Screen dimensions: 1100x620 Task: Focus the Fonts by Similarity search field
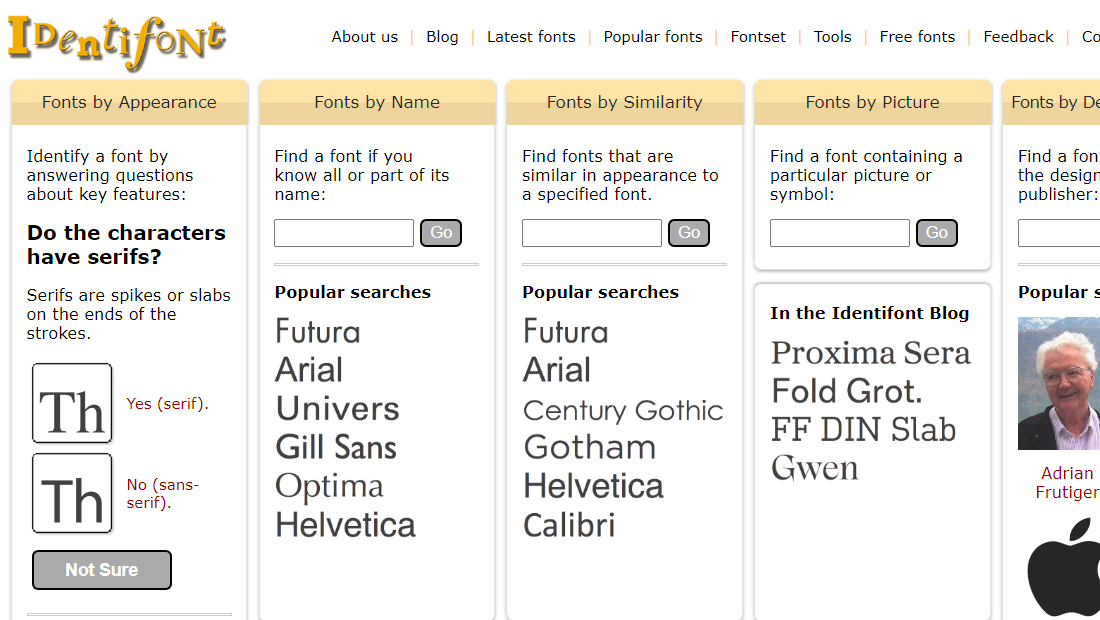click(591, 233)
